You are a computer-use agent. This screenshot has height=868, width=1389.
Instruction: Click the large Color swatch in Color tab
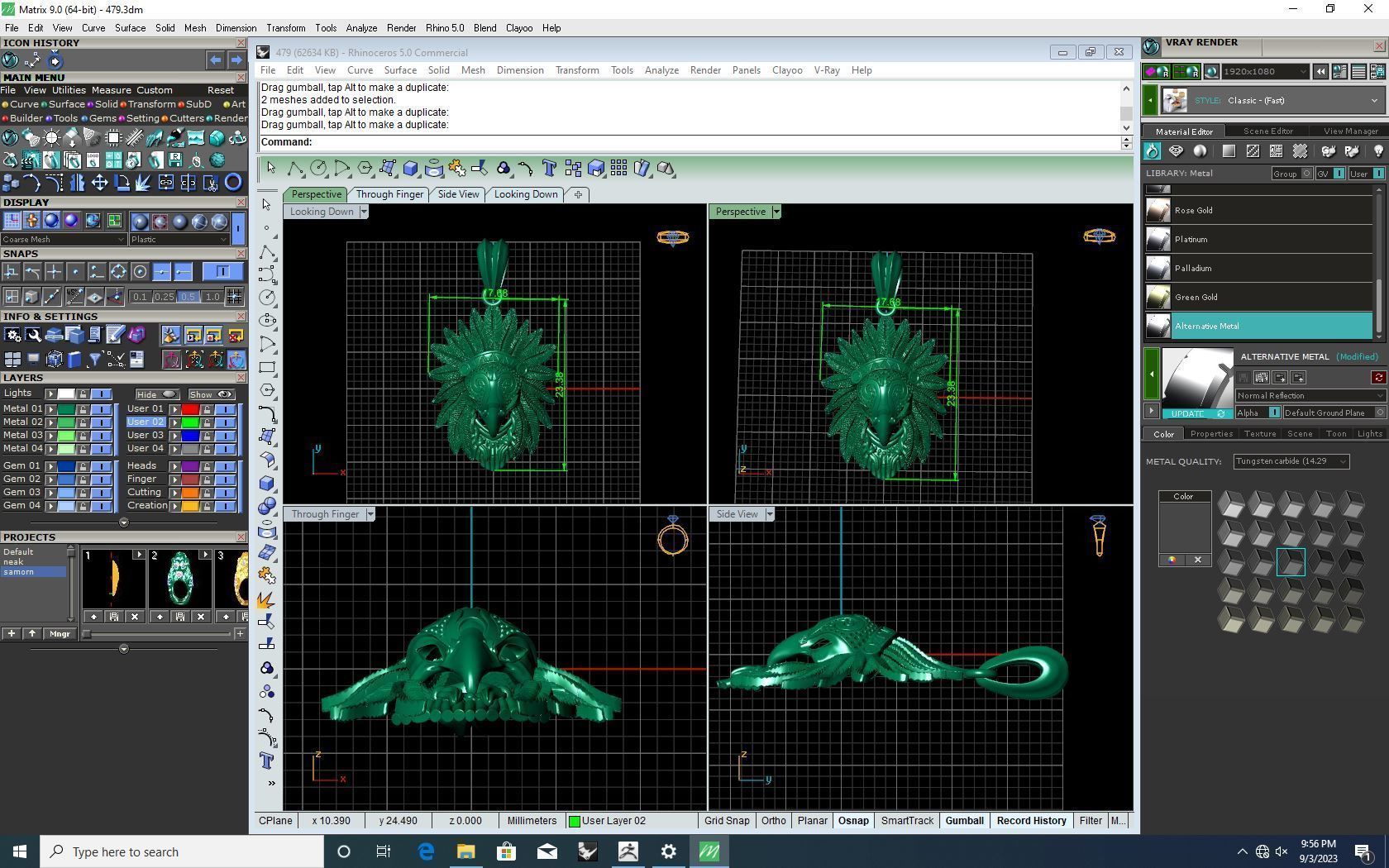coord(1184,527)
